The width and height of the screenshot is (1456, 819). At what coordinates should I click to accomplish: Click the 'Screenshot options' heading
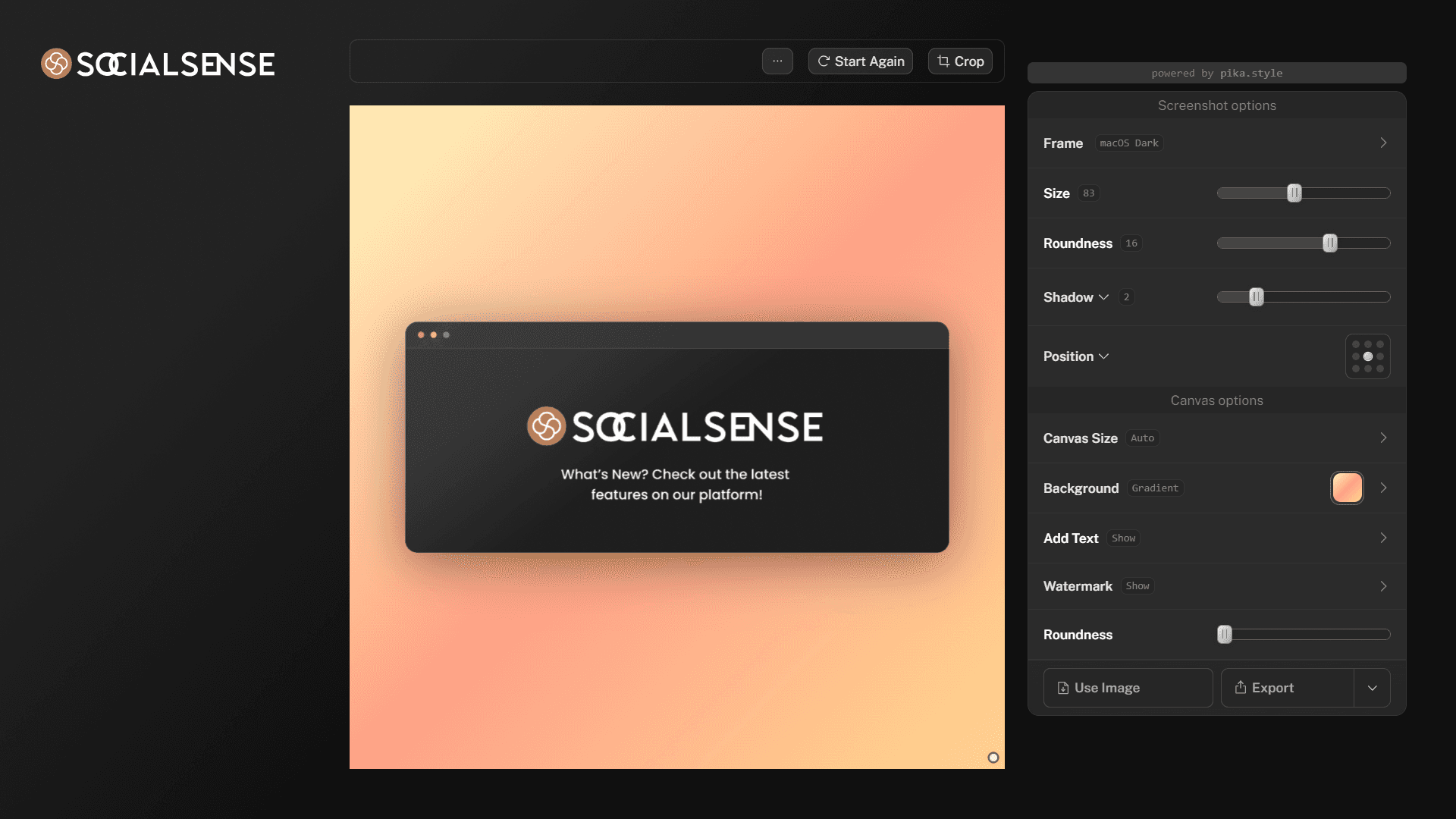click(1216, 105)
